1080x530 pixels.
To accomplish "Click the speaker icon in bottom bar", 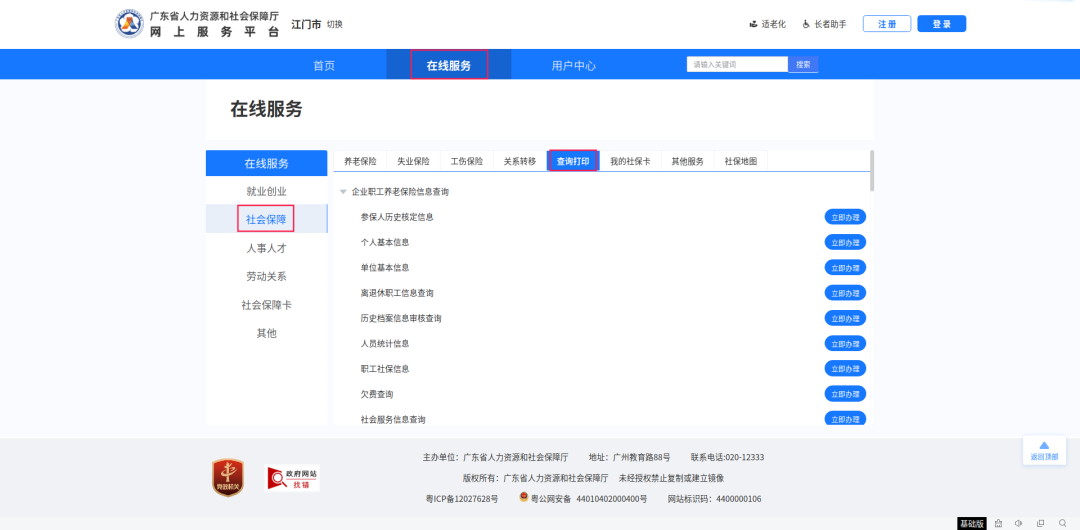I will coord(1019,523).
